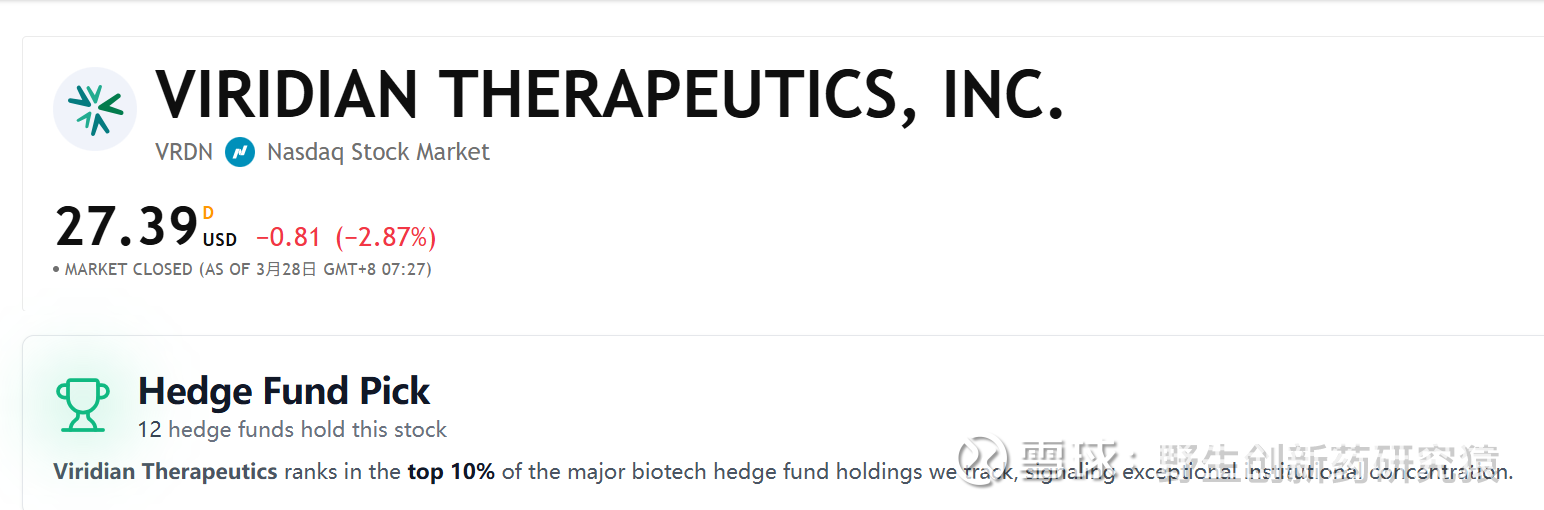Click the 27.39 stock price
The image size is (1544, 510).
(126, 227)
